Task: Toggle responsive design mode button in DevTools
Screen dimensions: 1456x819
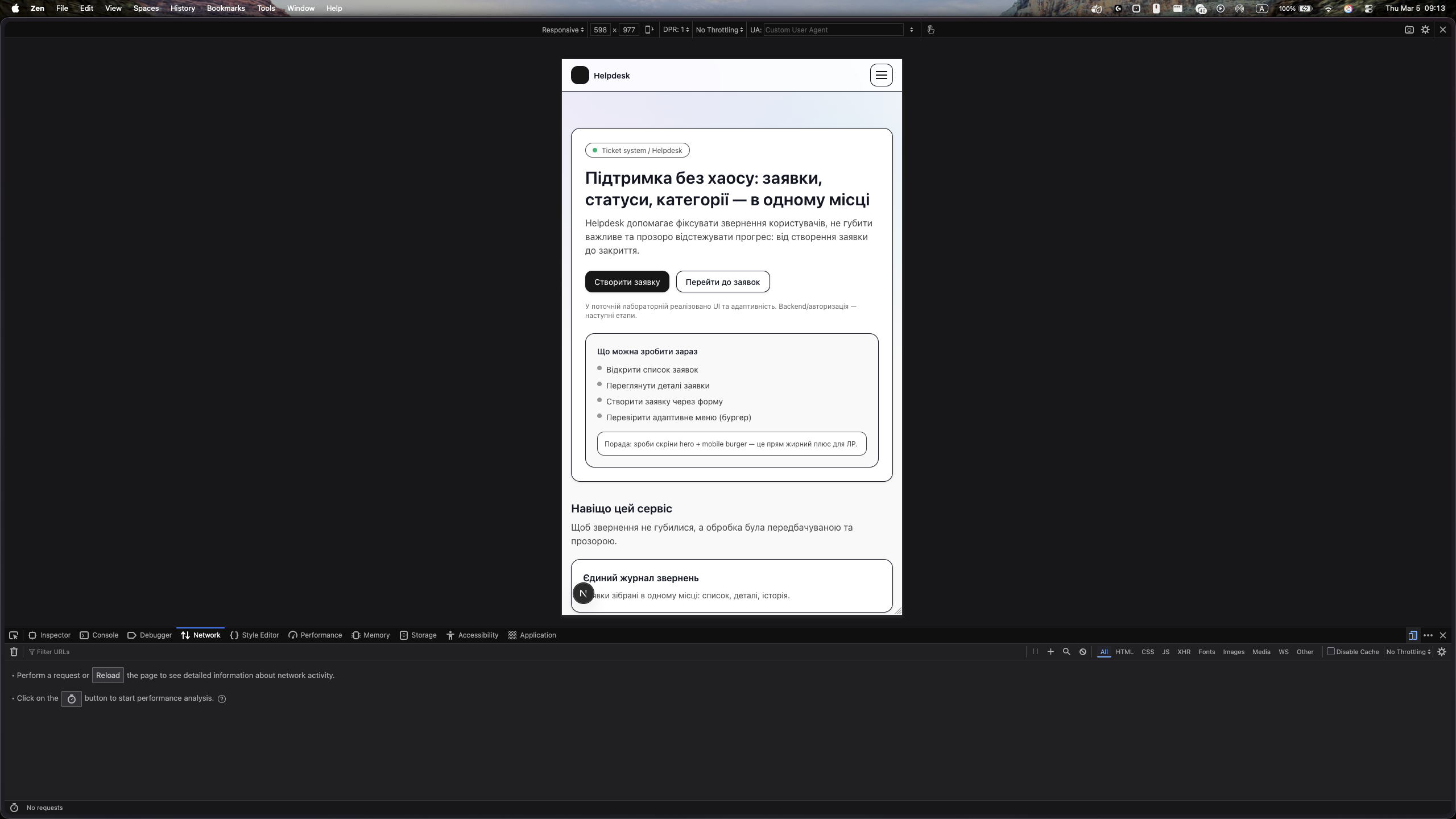Action: (x=1413, y=635)
